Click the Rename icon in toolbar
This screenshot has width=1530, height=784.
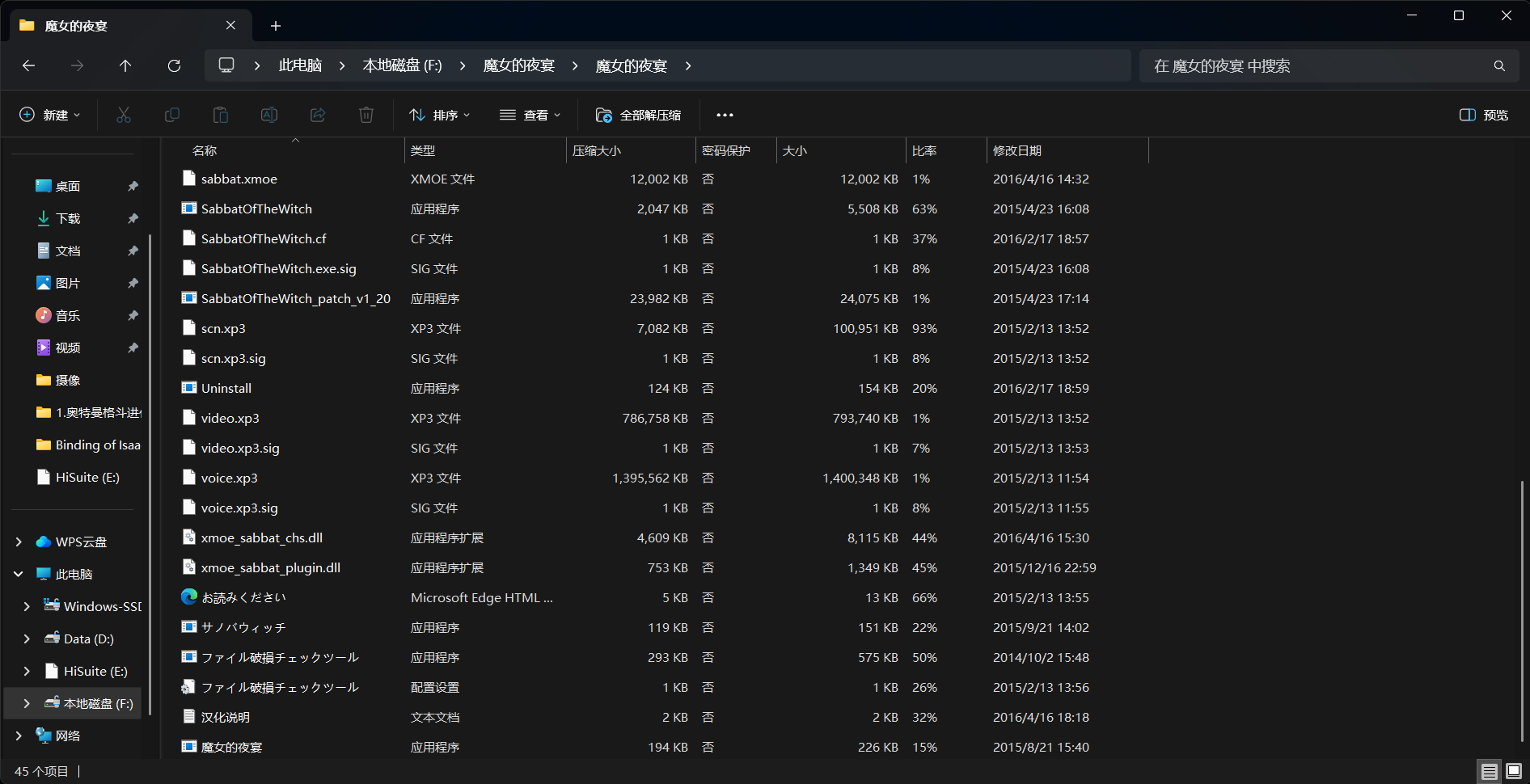(269, 115)
